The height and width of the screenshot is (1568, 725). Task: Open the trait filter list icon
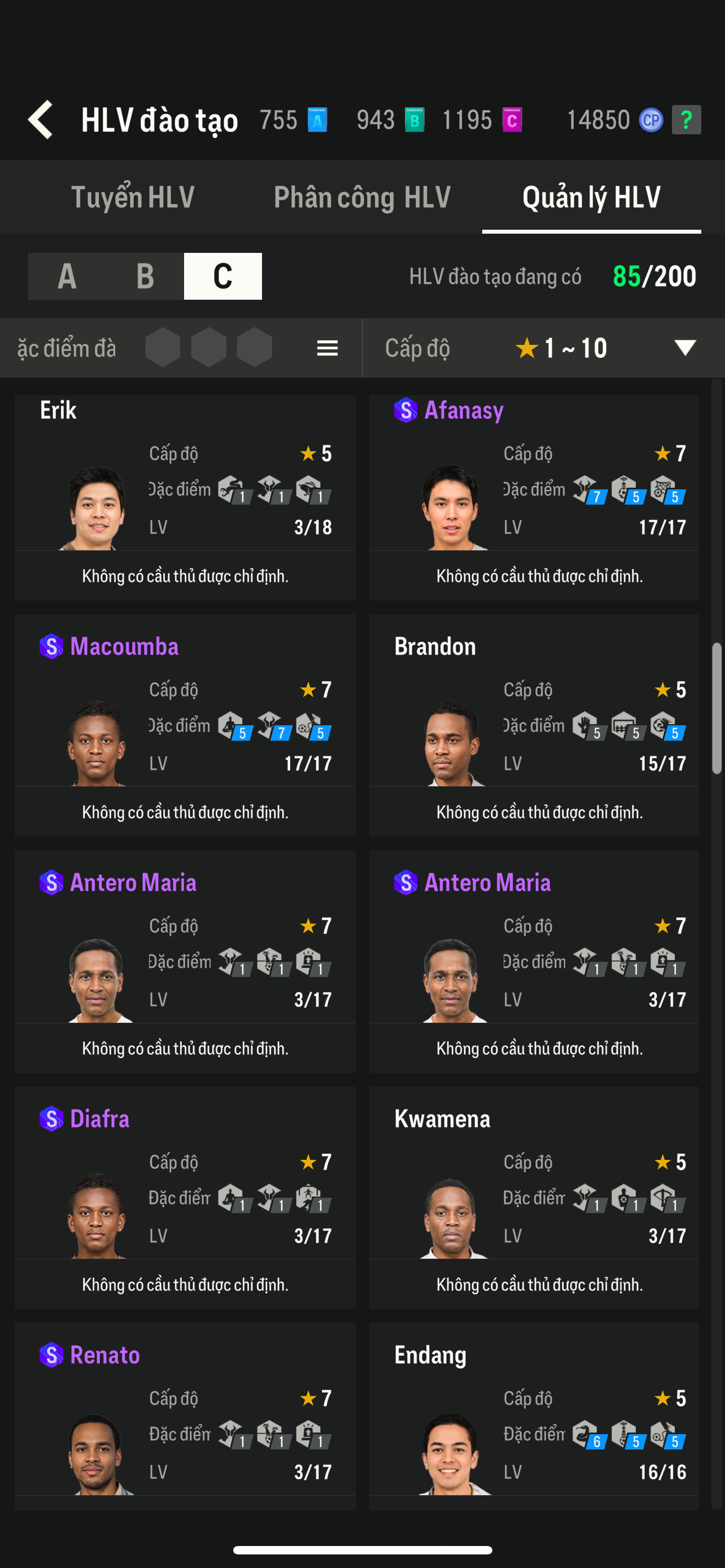(327, 348)
